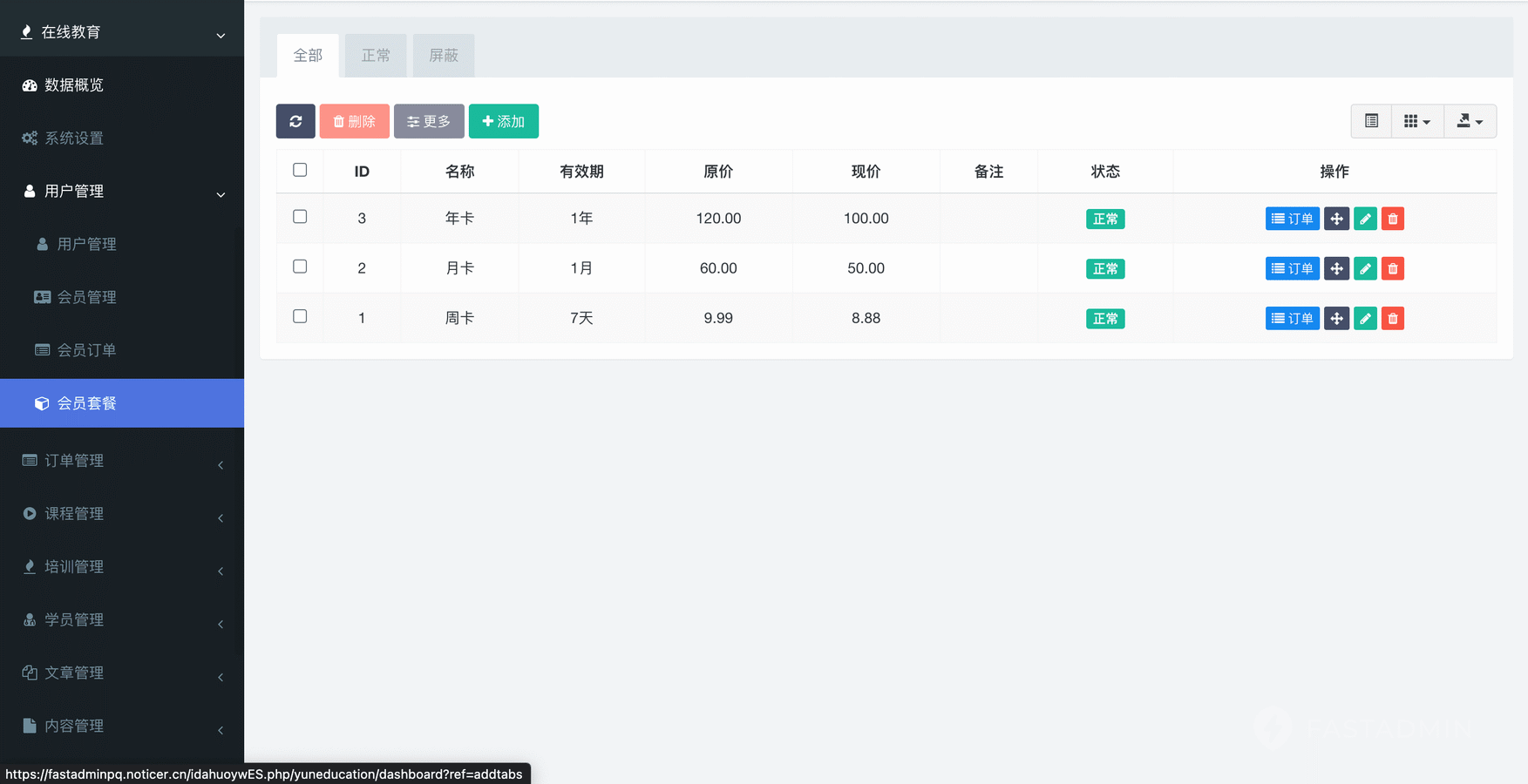The height and width of the screenshot is (784, 1528).
Task: Click the drag-move icon for 月卡 row
Action: [x=1336, y=268]
